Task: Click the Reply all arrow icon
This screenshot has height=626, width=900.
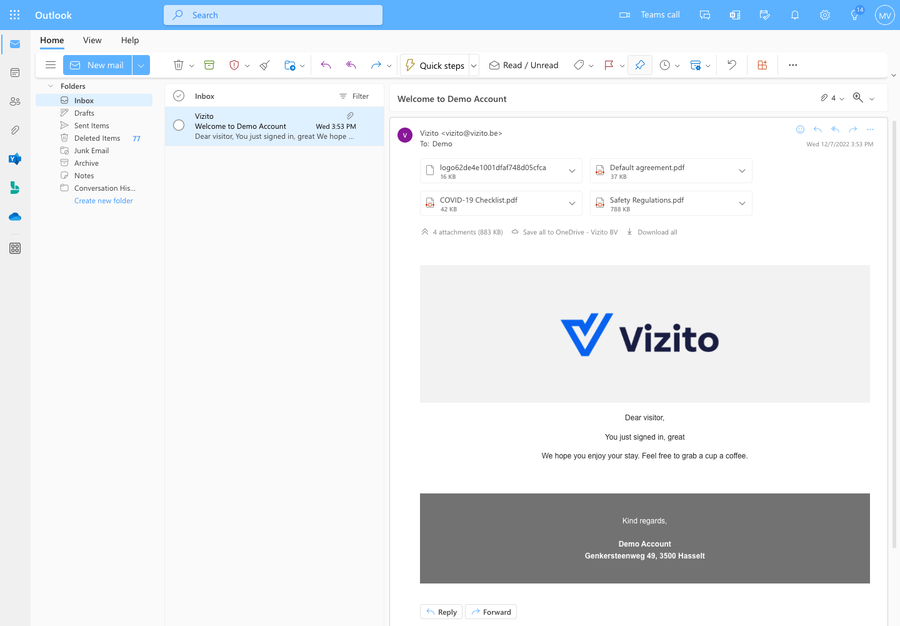Action: (x=351, y=64)
